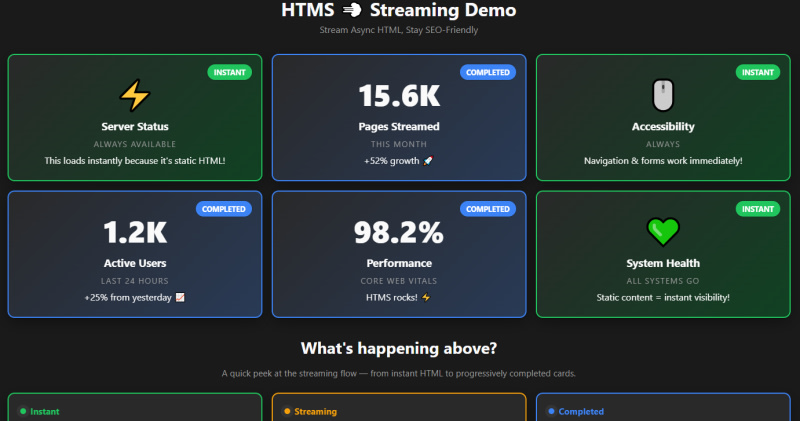Screen dimensions: 800x421
Task: Click the blue dot next to Completed legend
Action: click(551, 411)
